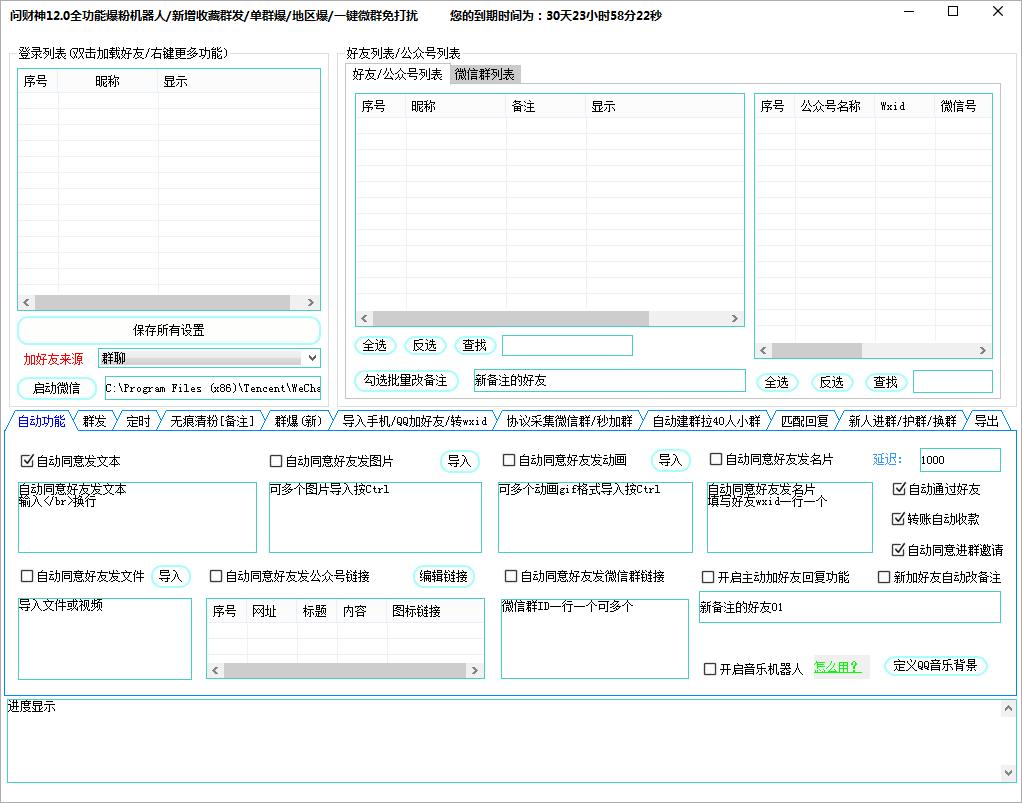Click the 昵称 column header in 登录列表
The height and width of the screenshot is (803, 1022).
[x=108, y=82]
